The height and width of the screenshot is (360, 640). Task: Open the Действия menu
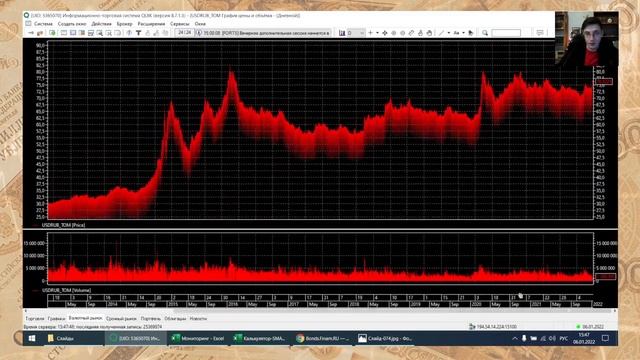[101, 24]
